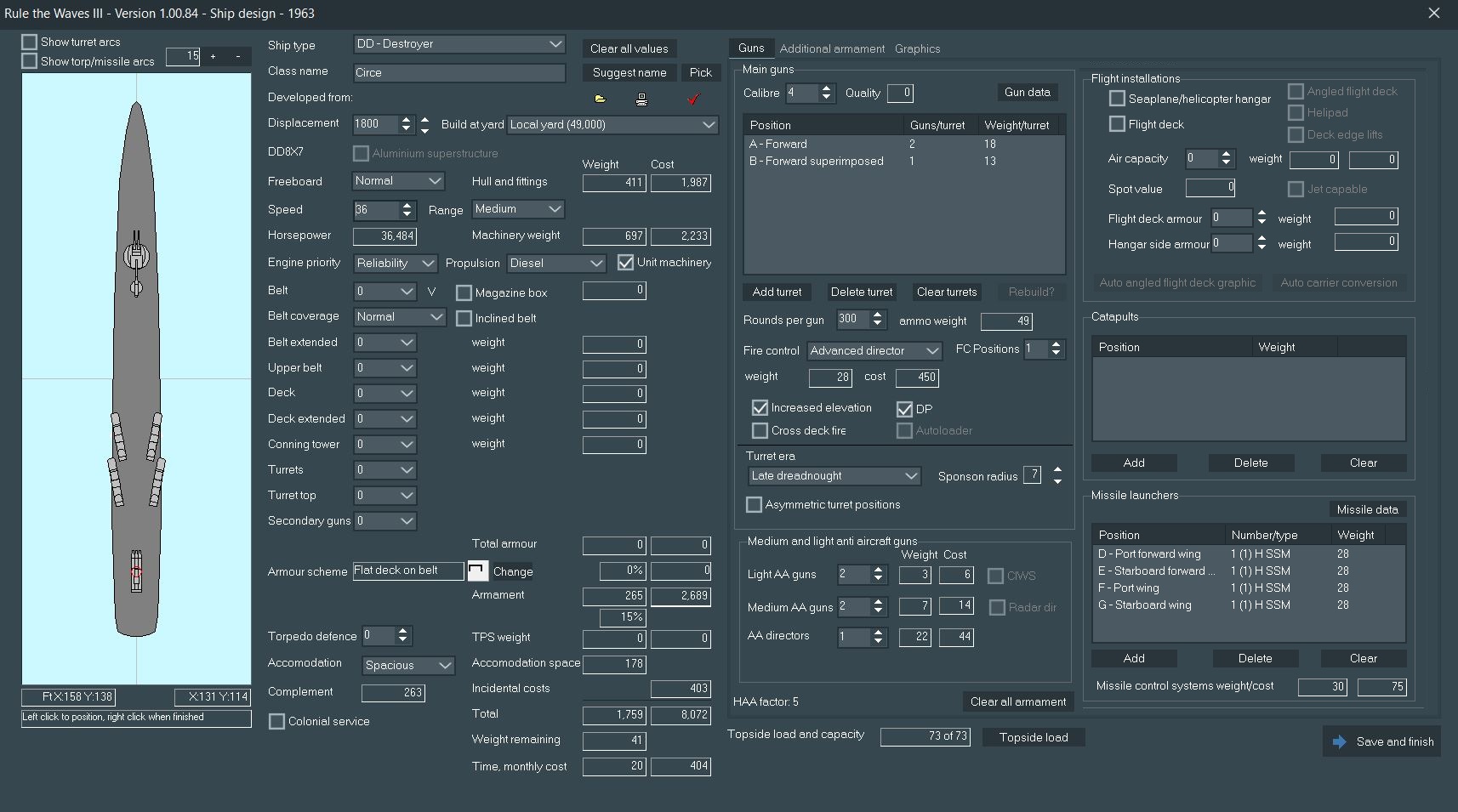This screenshot has width=1458, height=812.
Task: Select D - Port forward wing missile row
Action: 1248,554
